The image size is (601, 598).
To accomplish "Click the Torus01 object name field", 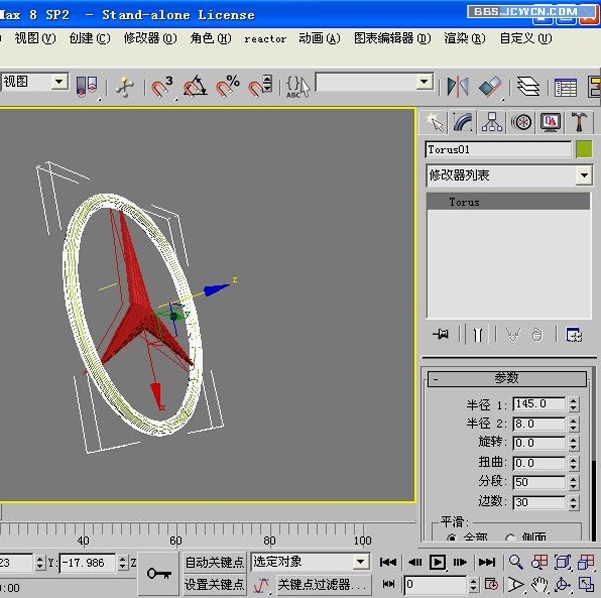I will tap(498, 149).
